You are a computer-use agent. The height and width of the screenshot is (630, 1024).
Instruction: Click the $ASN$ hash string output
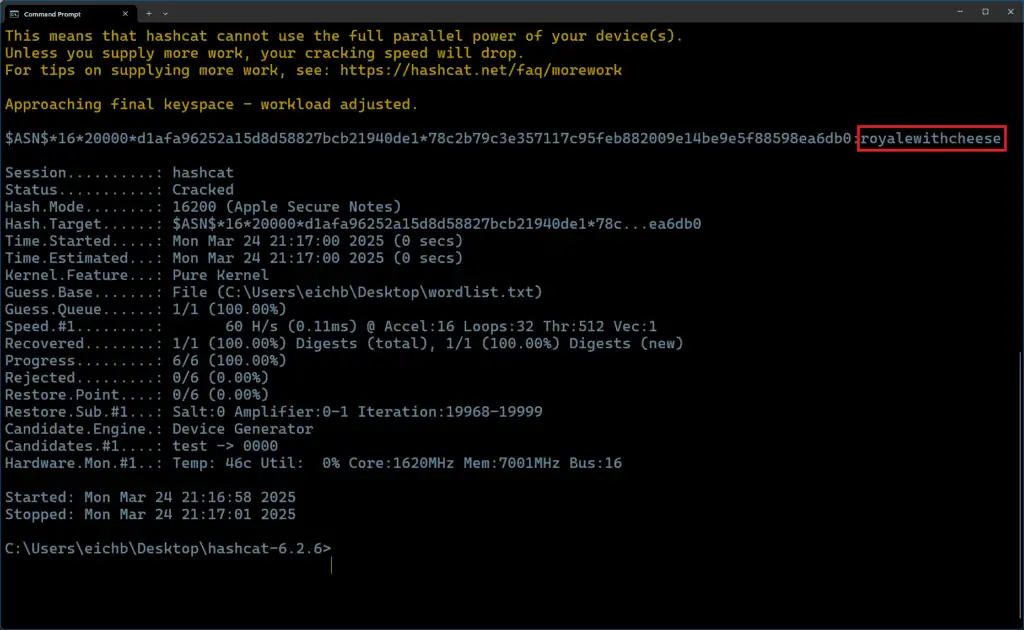tap(428, 138)
